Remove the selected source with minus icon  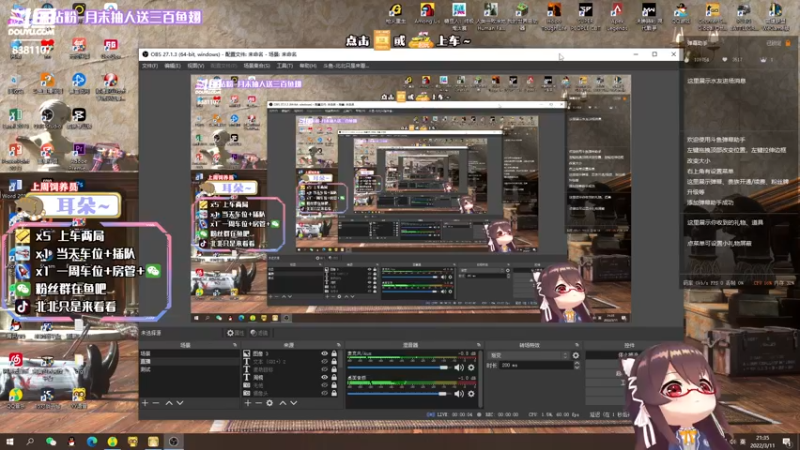[x=258, y=403]
